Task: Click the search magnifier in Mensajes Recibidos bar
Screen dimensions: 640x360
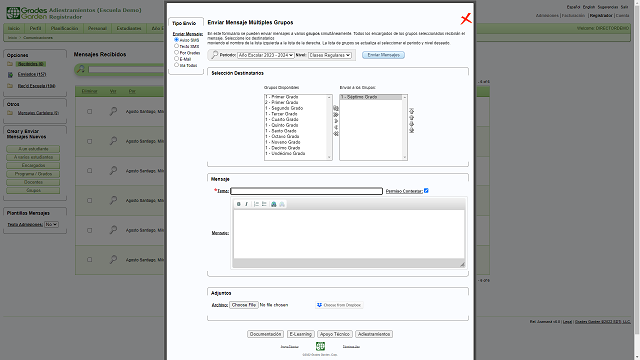Action: (81, 69)
